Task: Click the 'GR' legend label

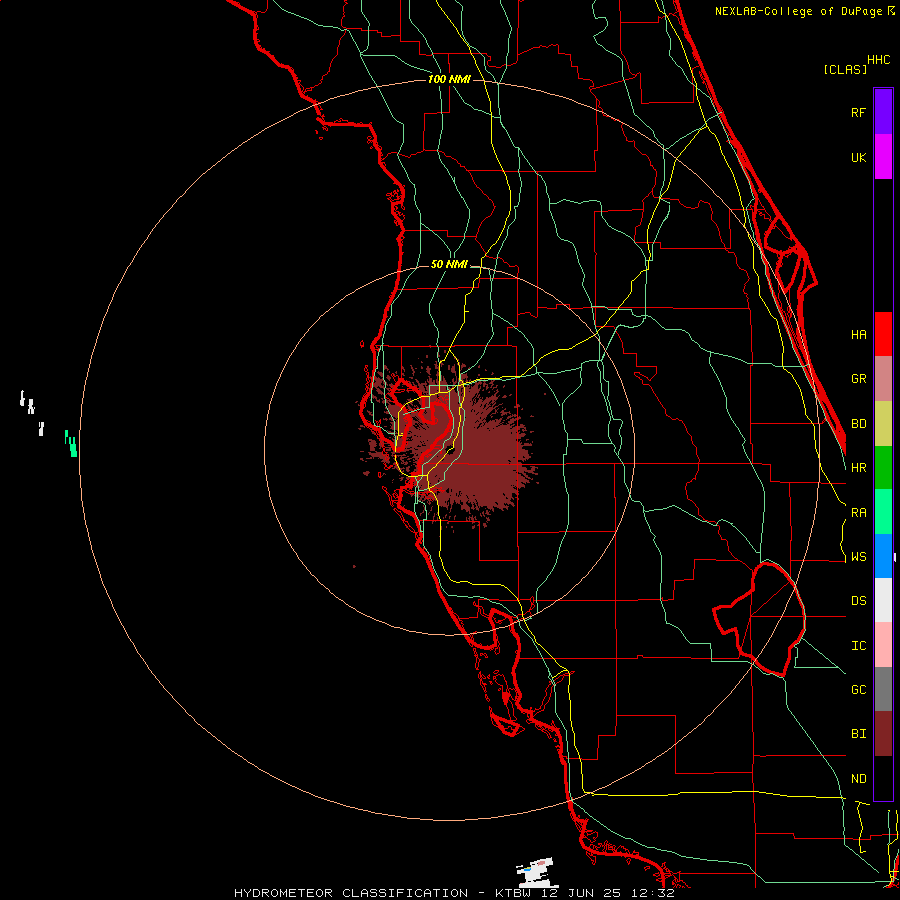Action: point(858,379)
